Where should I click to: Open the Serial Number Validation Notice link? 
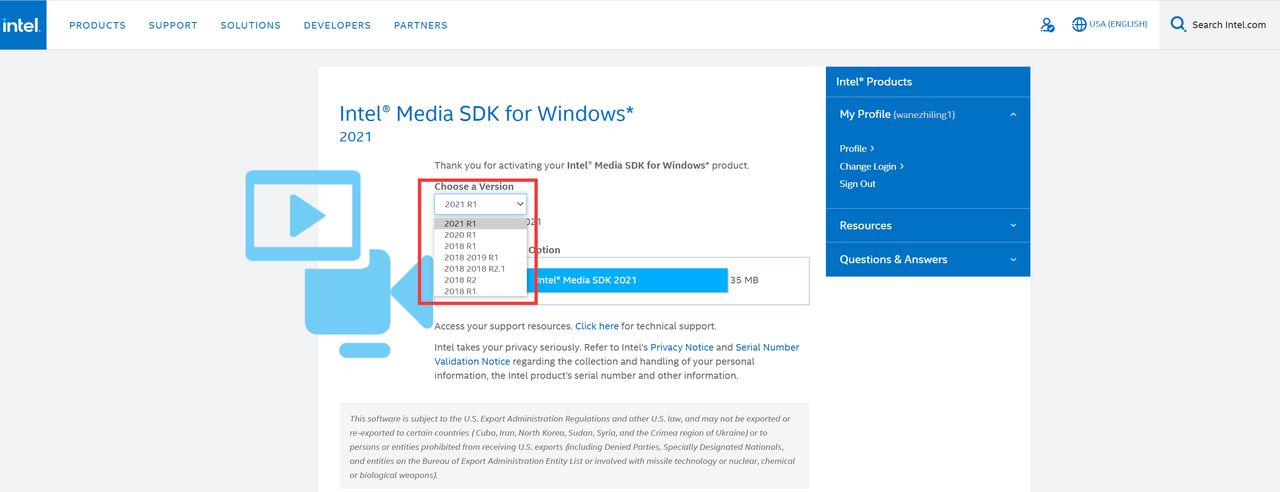click(x=617, y=354)
